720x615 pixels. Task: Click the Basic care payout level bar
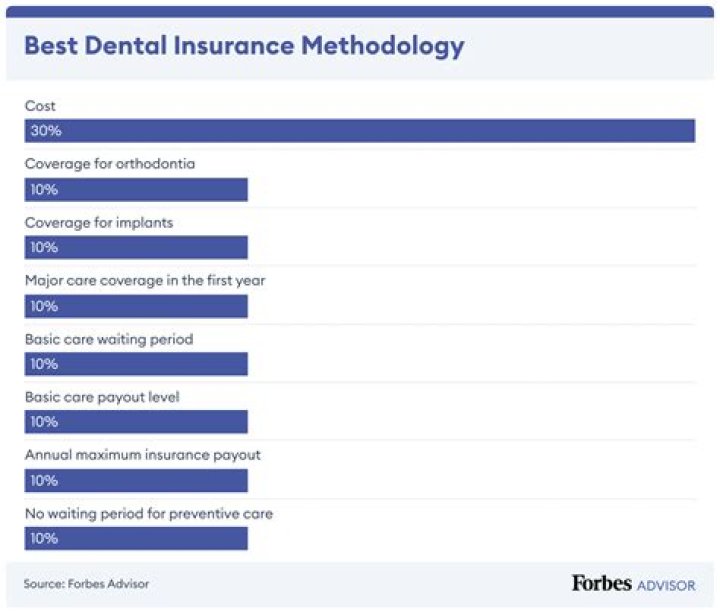pyautogui.click(x=136, y=422)
